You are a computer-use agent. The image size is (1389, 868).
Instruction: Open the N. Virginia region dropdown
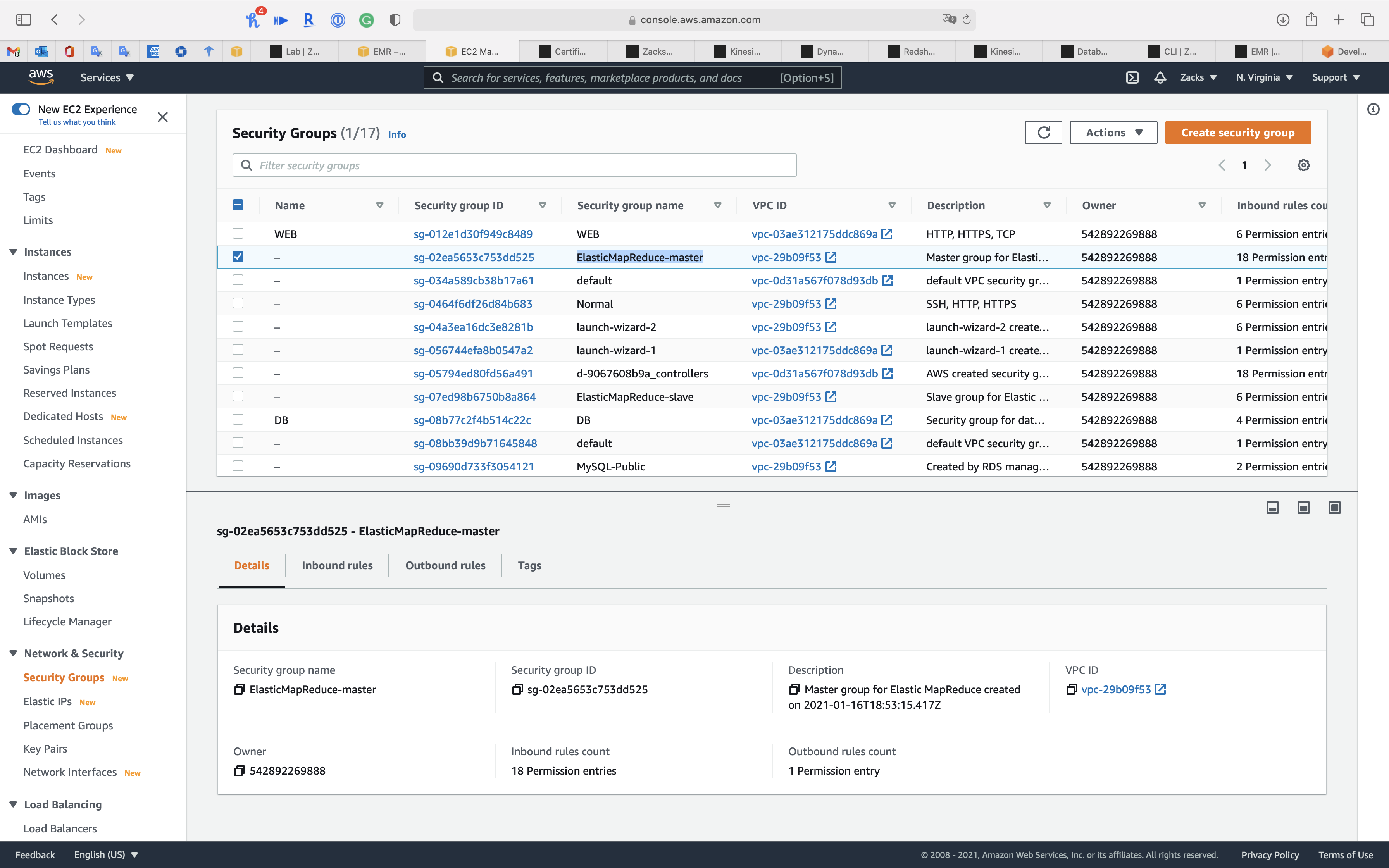1264,77
